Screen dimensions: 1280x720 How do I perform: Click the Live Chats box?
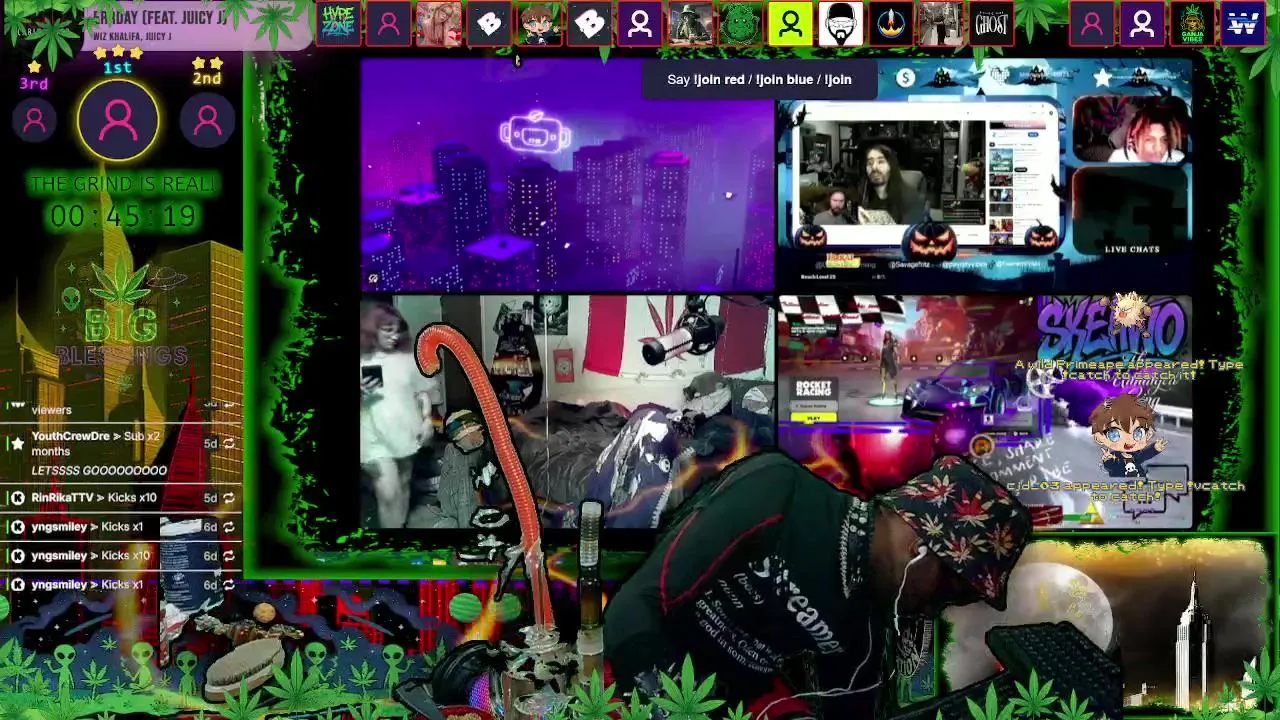point(1131,212)
